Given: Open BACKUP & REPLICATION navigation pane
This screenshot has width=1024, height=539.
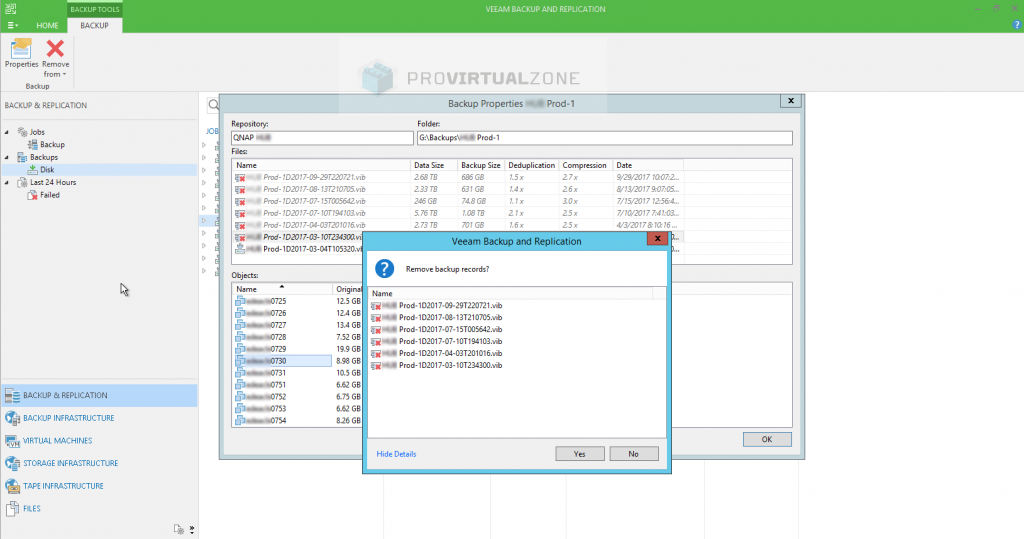Looking at the screenshot, I should point(99,395).
